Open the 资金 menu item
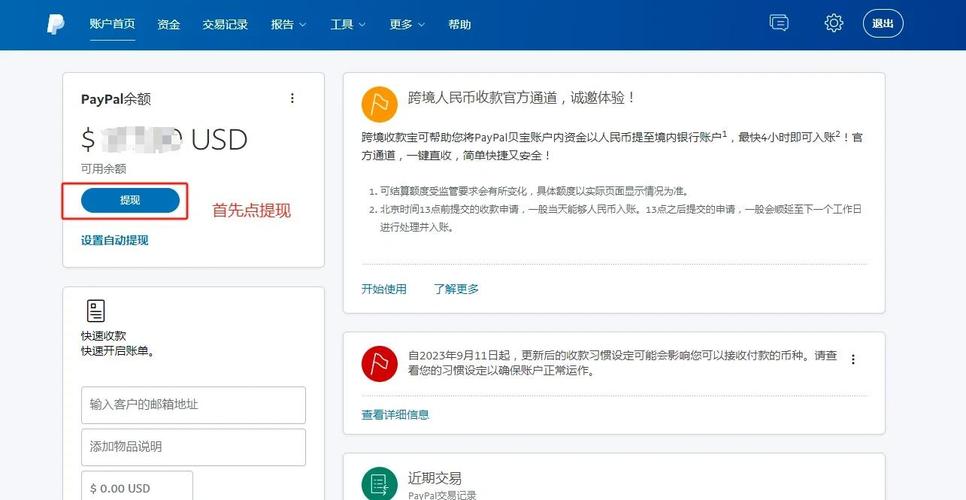Screen dimensions: 966x500 click(168, 25)
